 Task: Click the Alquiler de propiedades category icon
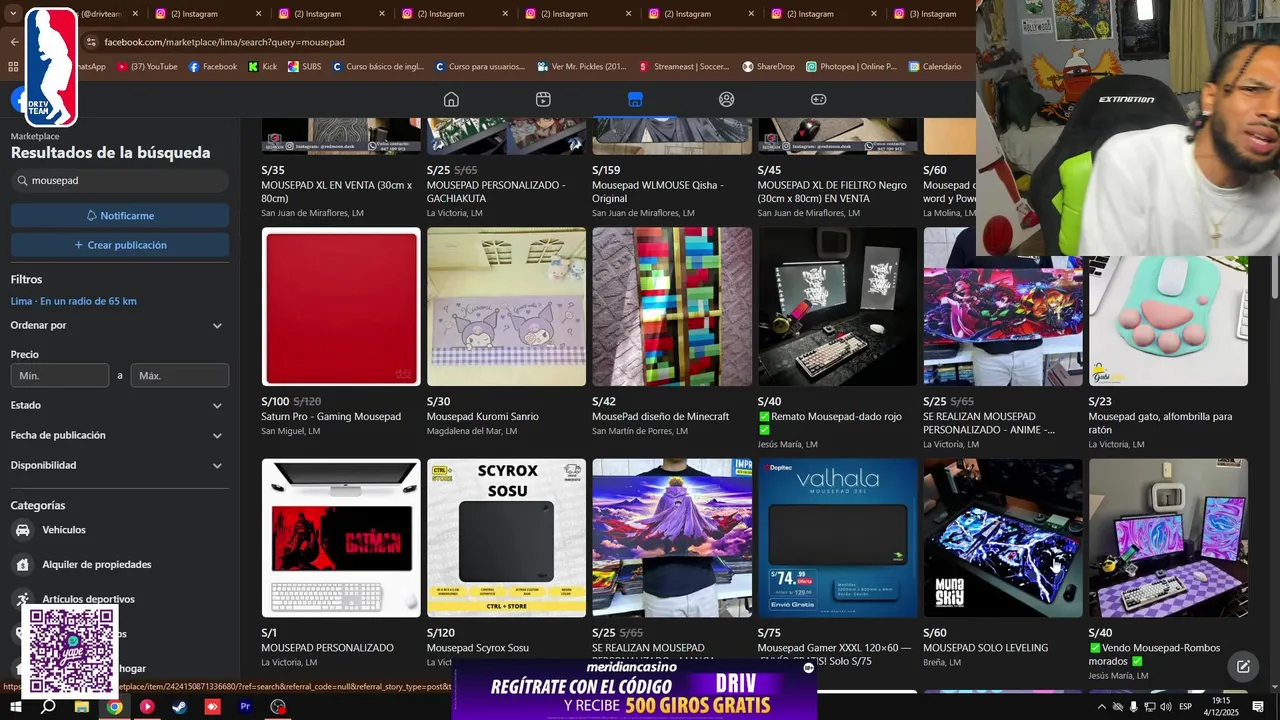click(22, 564)
